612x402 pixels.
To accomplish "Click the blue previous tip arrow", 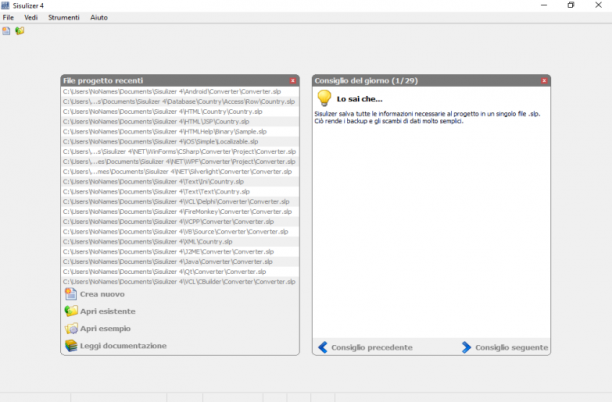I will click(x=323, y=347).
